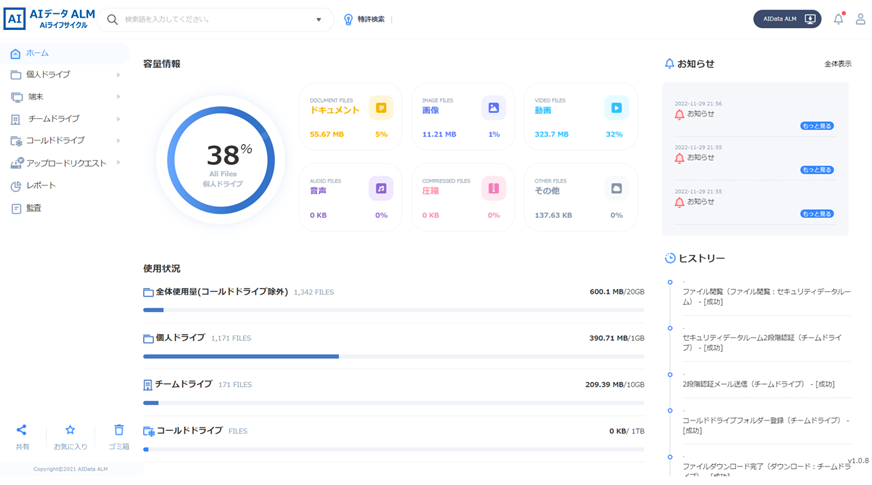Viewport: 872px width, 485px height.
Task: Click 209.39 MB/10GB usage value
Action: [615, 385]
